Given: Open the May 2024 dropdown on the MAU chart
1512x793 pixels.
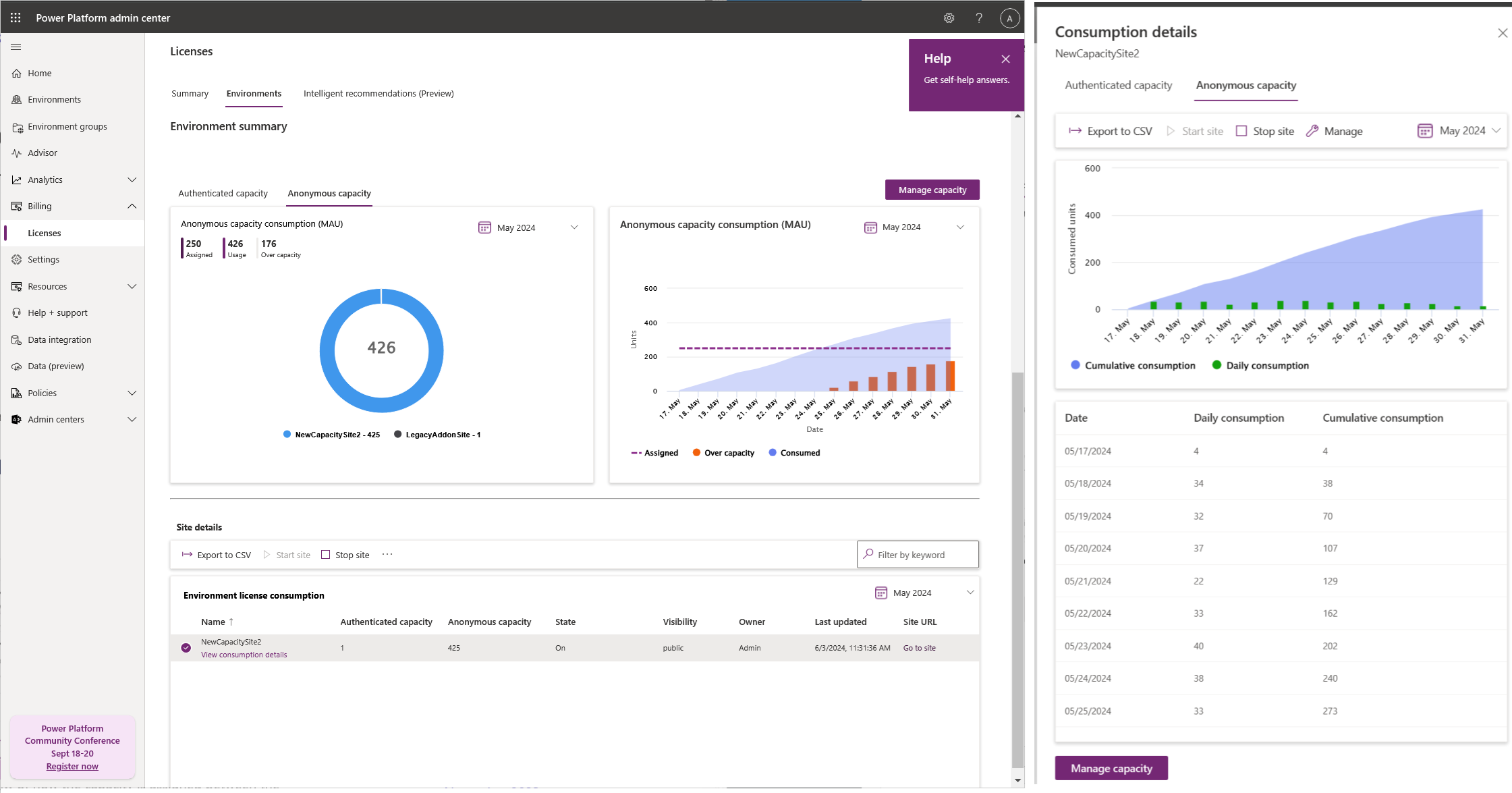Looking at the screenshot, I should tap(960, 227).
